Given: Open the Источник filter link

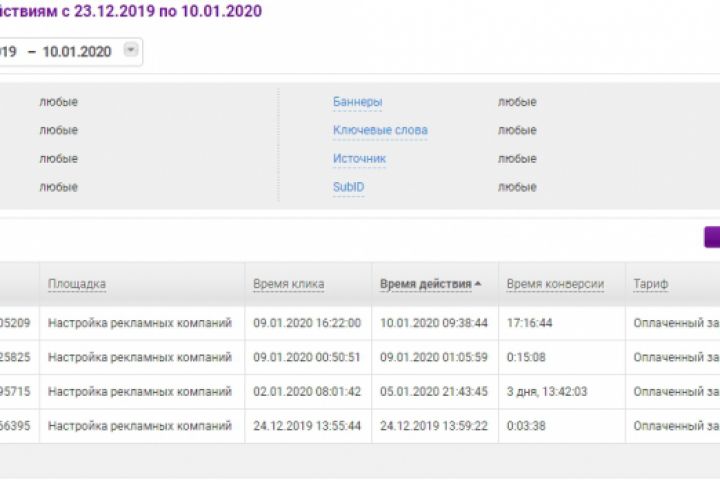Looking at the screenshot, I should (x=359, y=158).
